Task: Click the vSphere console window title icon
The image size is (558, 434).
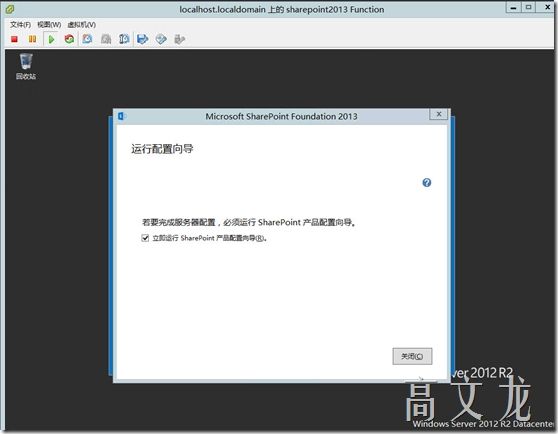Action: [x=10, y=9]
